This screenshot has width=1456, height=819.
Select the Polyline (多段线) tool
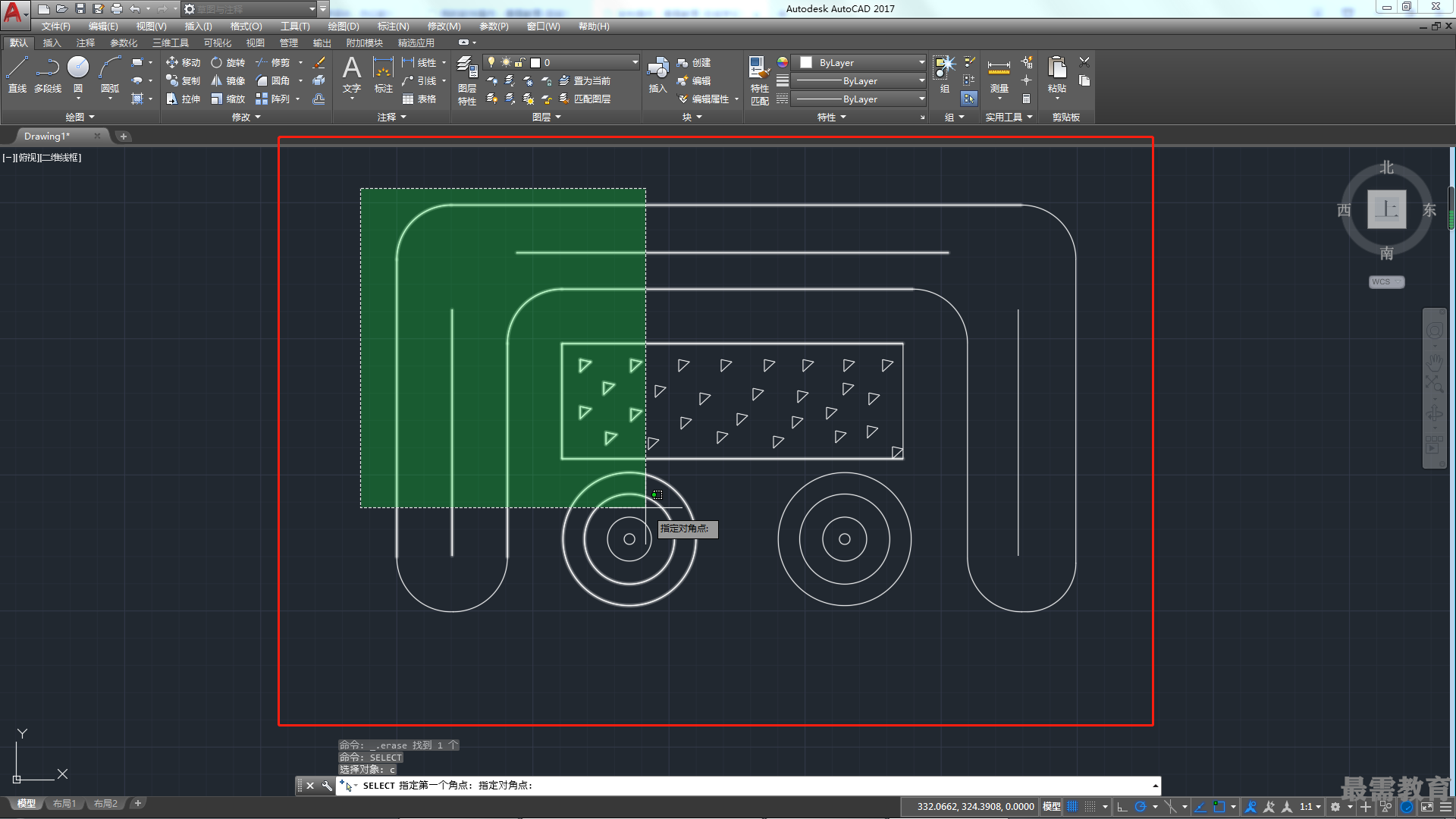(x=48, y=74)
